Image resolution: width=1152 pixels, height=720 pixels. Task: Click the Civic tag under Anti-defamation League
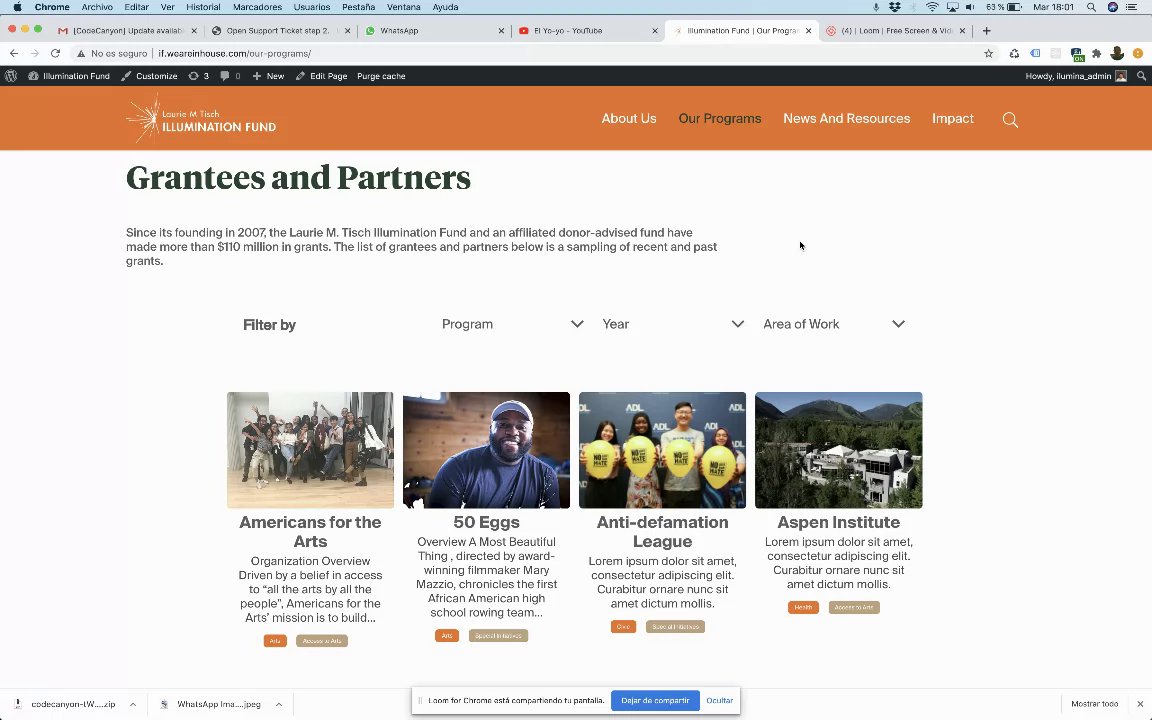tap(623, 627)
